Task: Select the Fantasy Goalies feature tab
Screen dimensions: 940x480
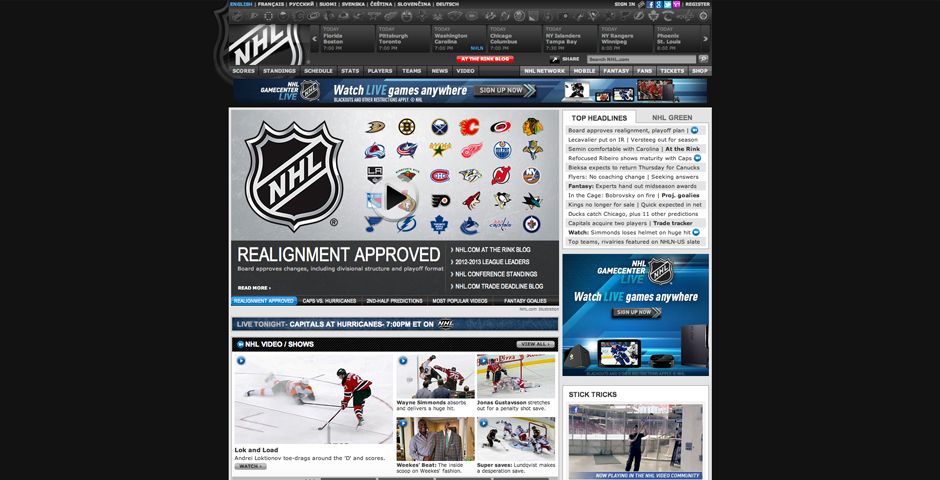Action: (x=525, y=301)
